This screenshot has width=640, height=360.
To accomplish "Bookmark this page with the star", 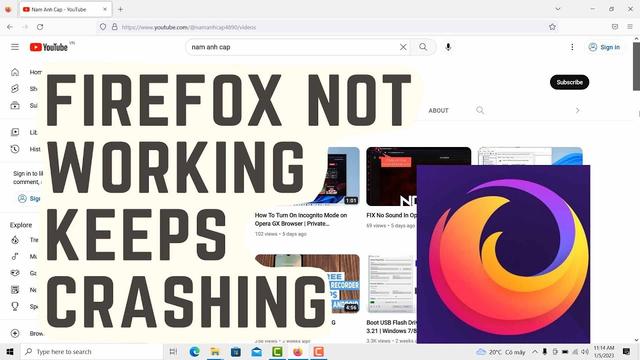I will (552, 27).
